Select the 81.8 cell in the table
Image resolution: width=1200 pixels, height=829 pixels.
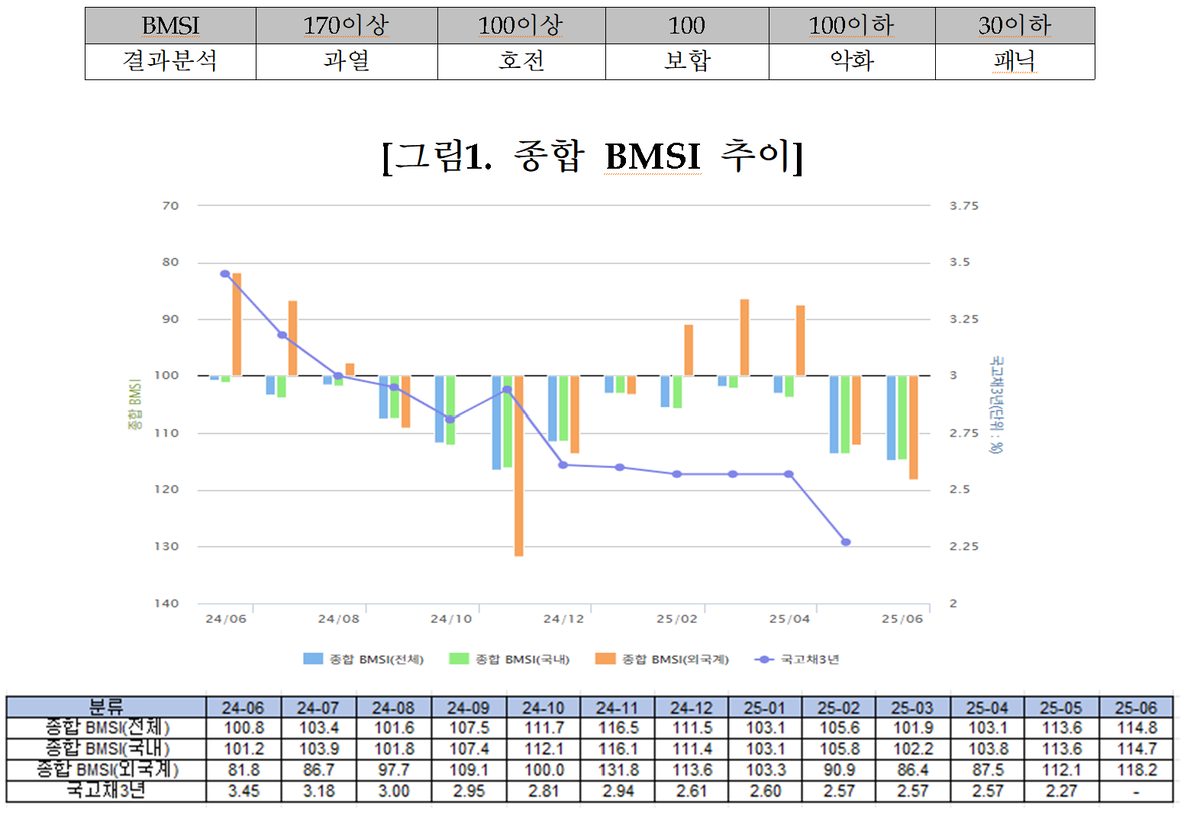pyautogui.click(x=243, y=770)
